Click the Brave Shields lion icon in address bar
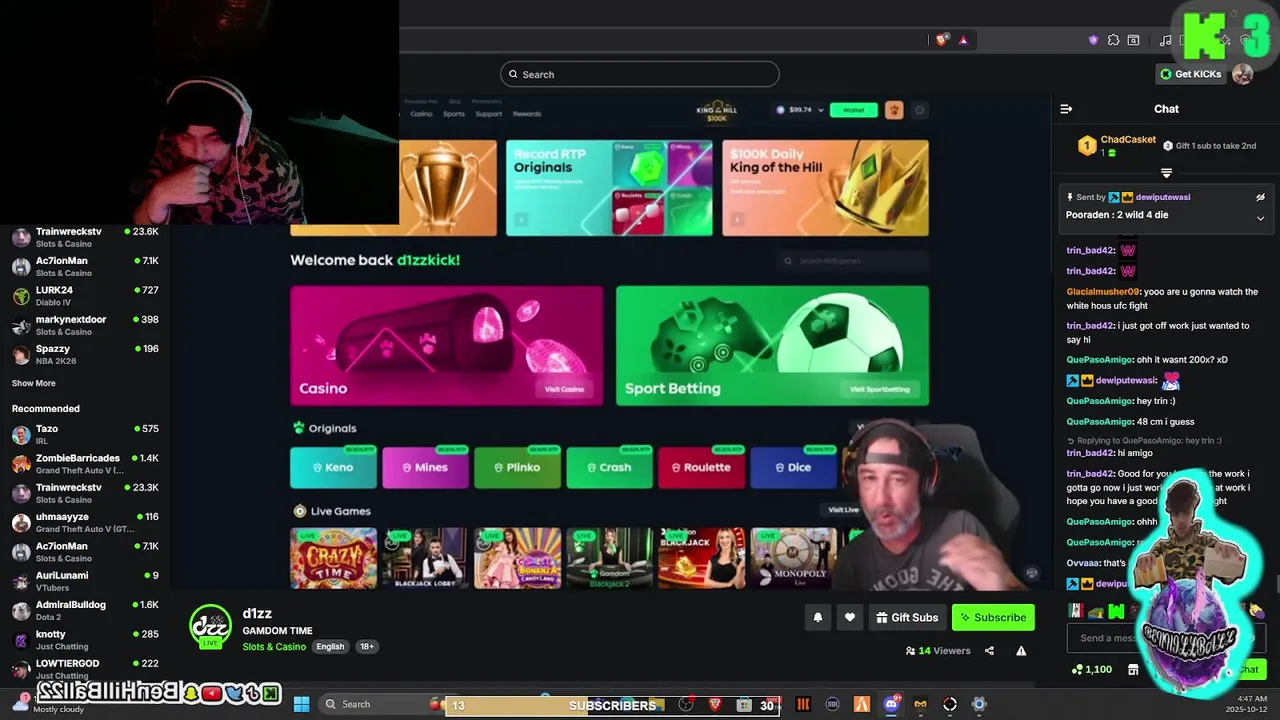The image size is (1280, 720). 941,40
